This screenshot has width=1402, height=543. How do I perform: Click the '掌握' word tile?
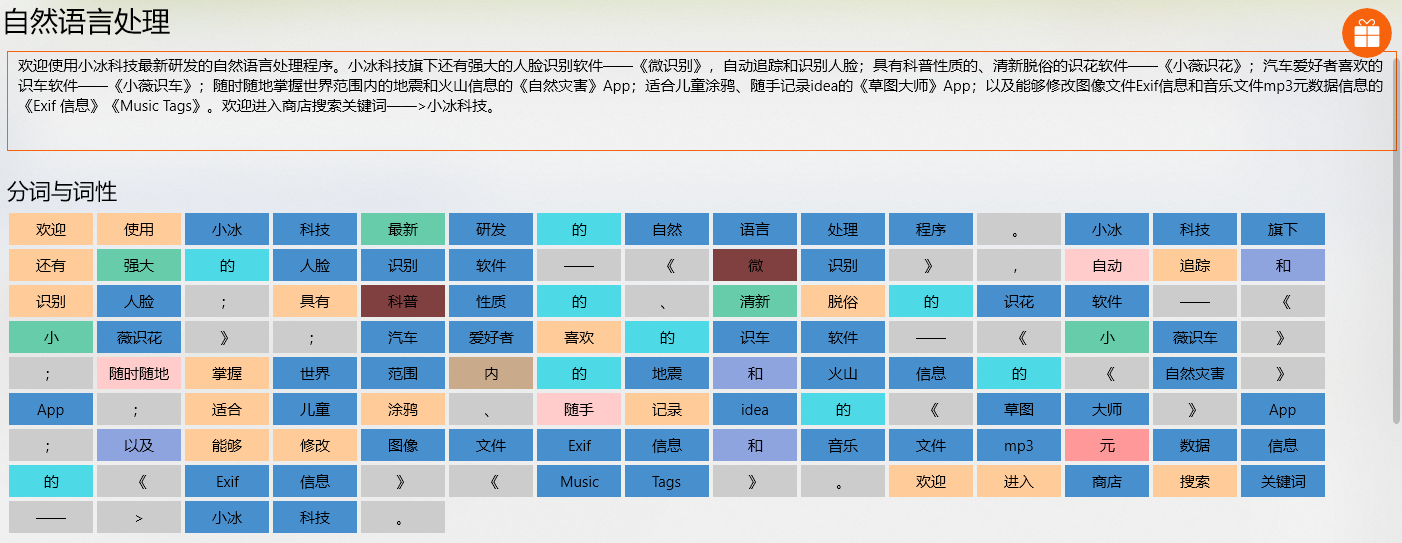coord(227,373)
